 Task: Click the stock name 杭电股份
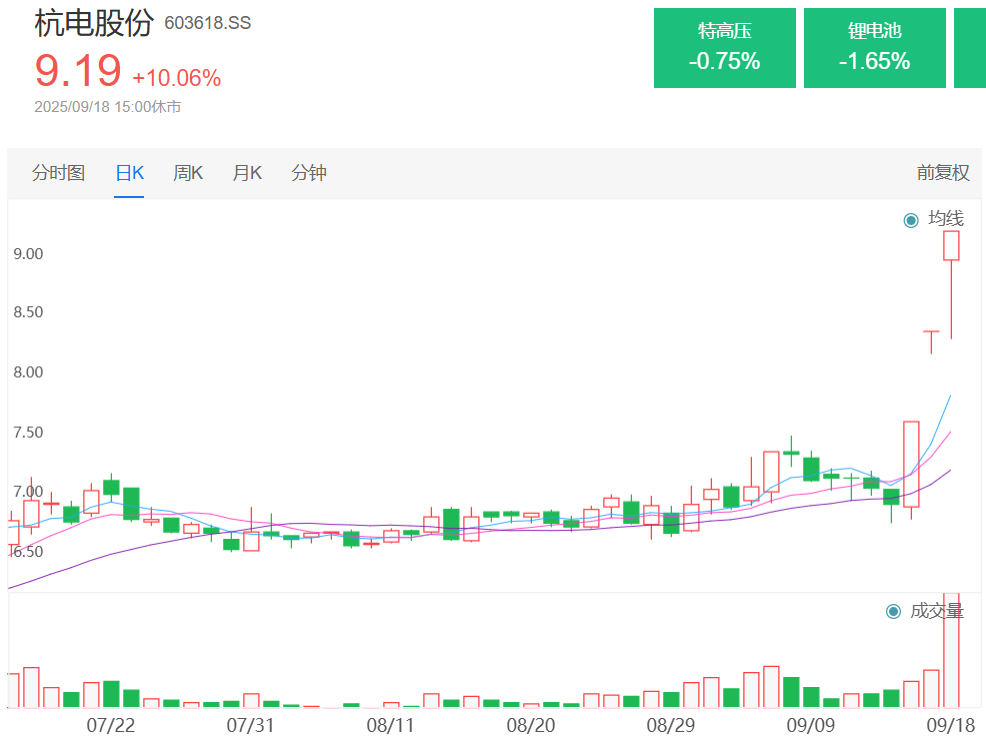click(94, 23)
